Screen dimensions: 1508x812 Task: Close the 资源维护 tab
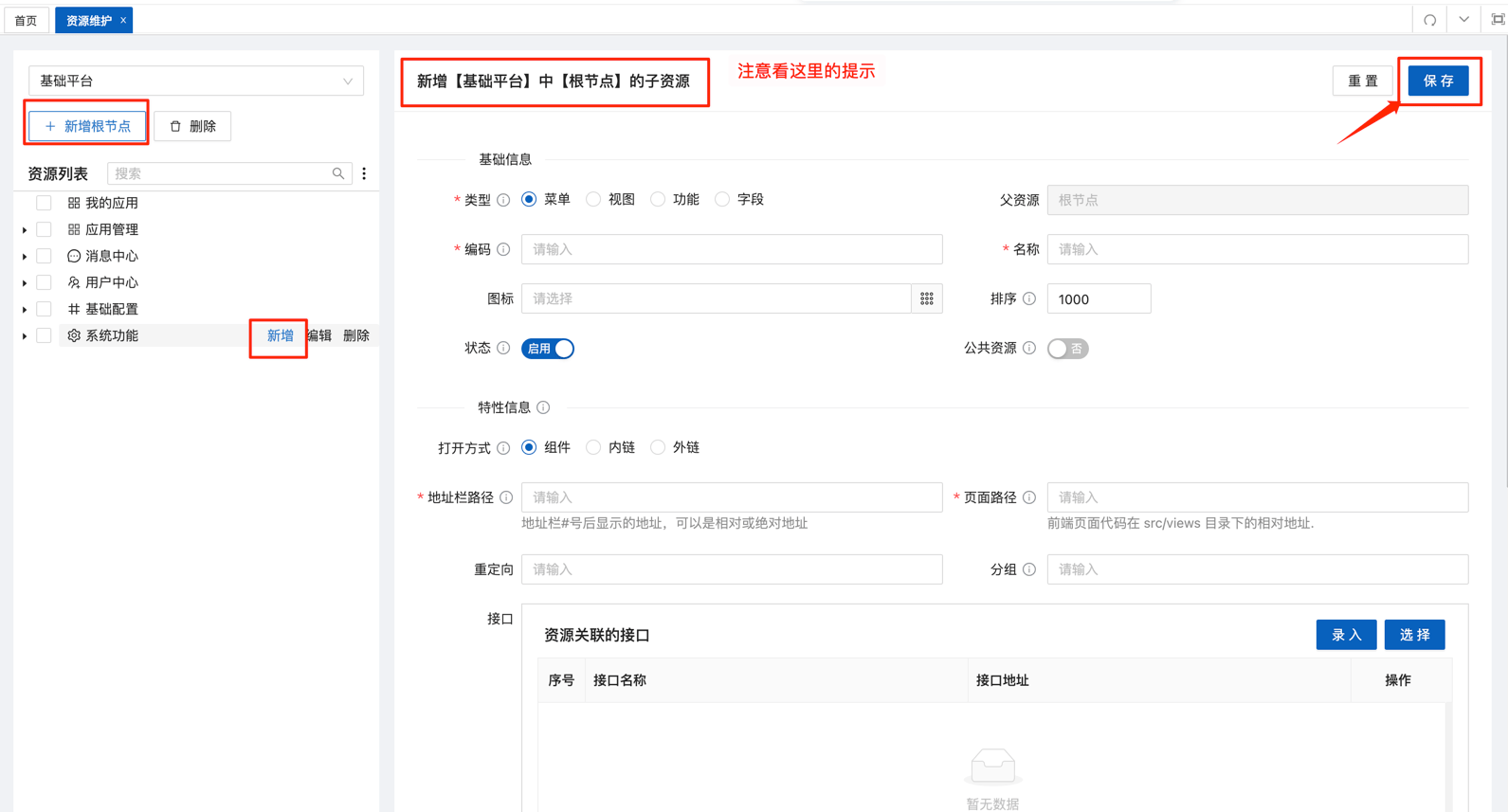click(x=123, y=20)
